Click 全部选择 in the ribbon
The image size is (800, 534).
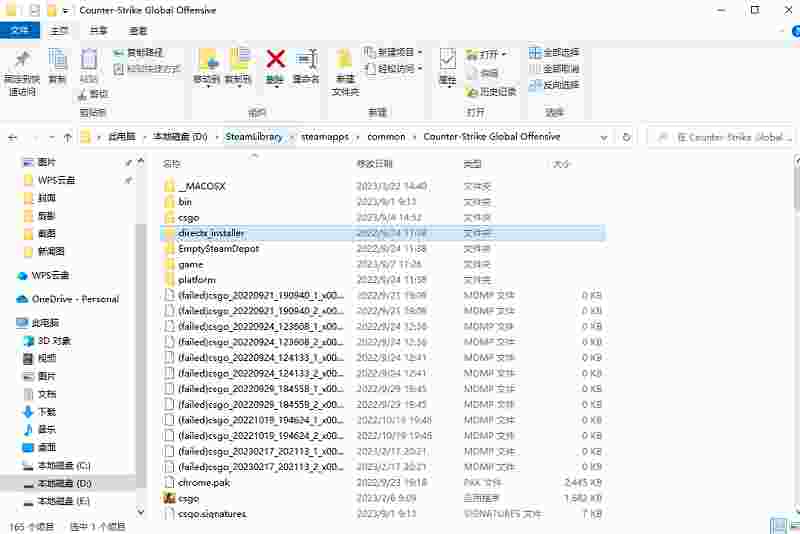pos(554,52)
